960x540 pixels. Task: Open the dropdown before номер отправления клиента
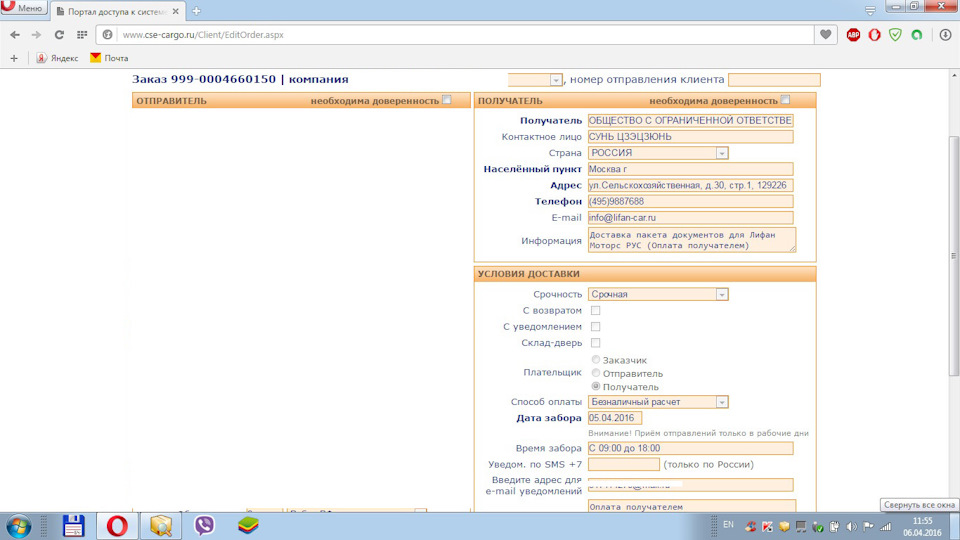point(534,80)
